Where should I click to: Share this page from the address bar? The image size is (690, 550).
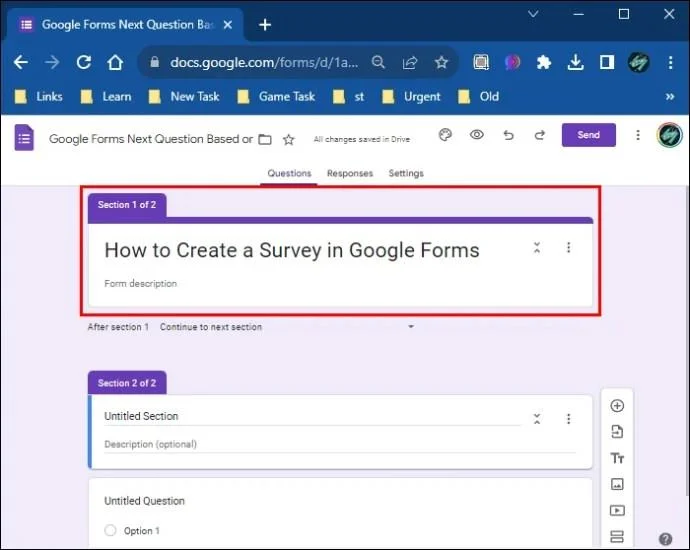pos(410,62)
